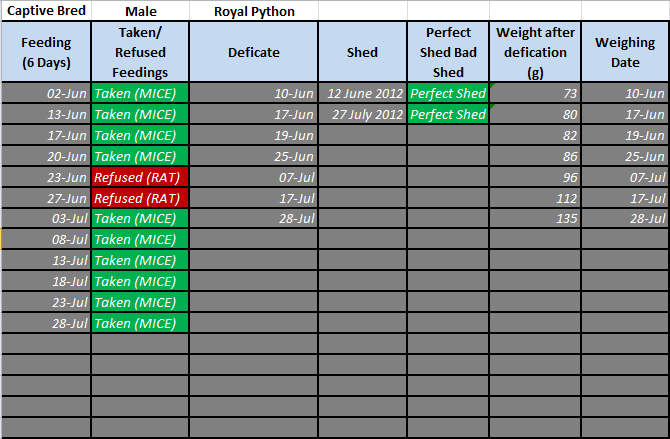Click the weight cell showing 135
670x439 pixels.
click(535, 218)
